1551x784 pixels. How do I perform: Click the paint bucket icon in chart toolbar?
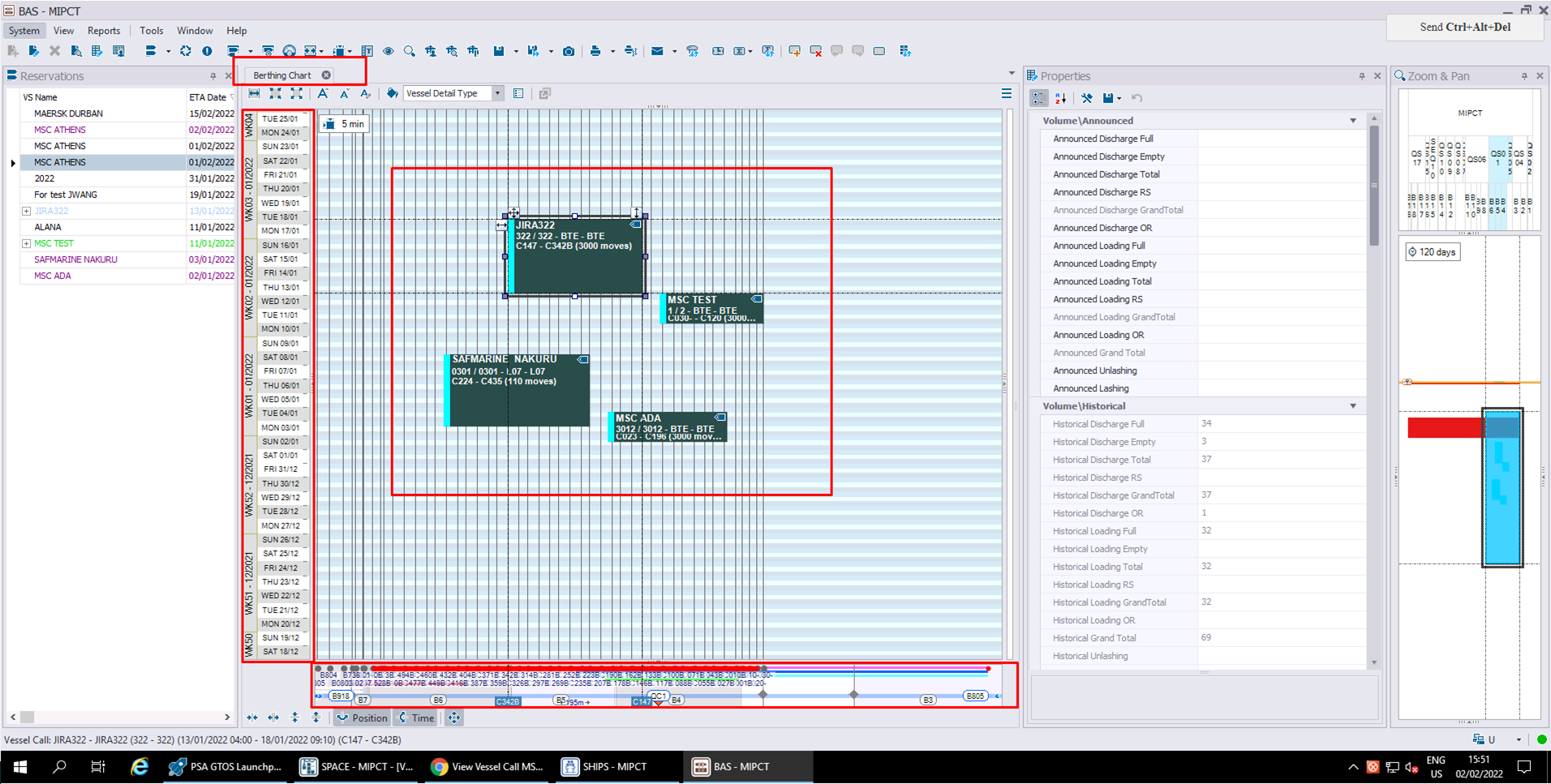tap(393, 93)
